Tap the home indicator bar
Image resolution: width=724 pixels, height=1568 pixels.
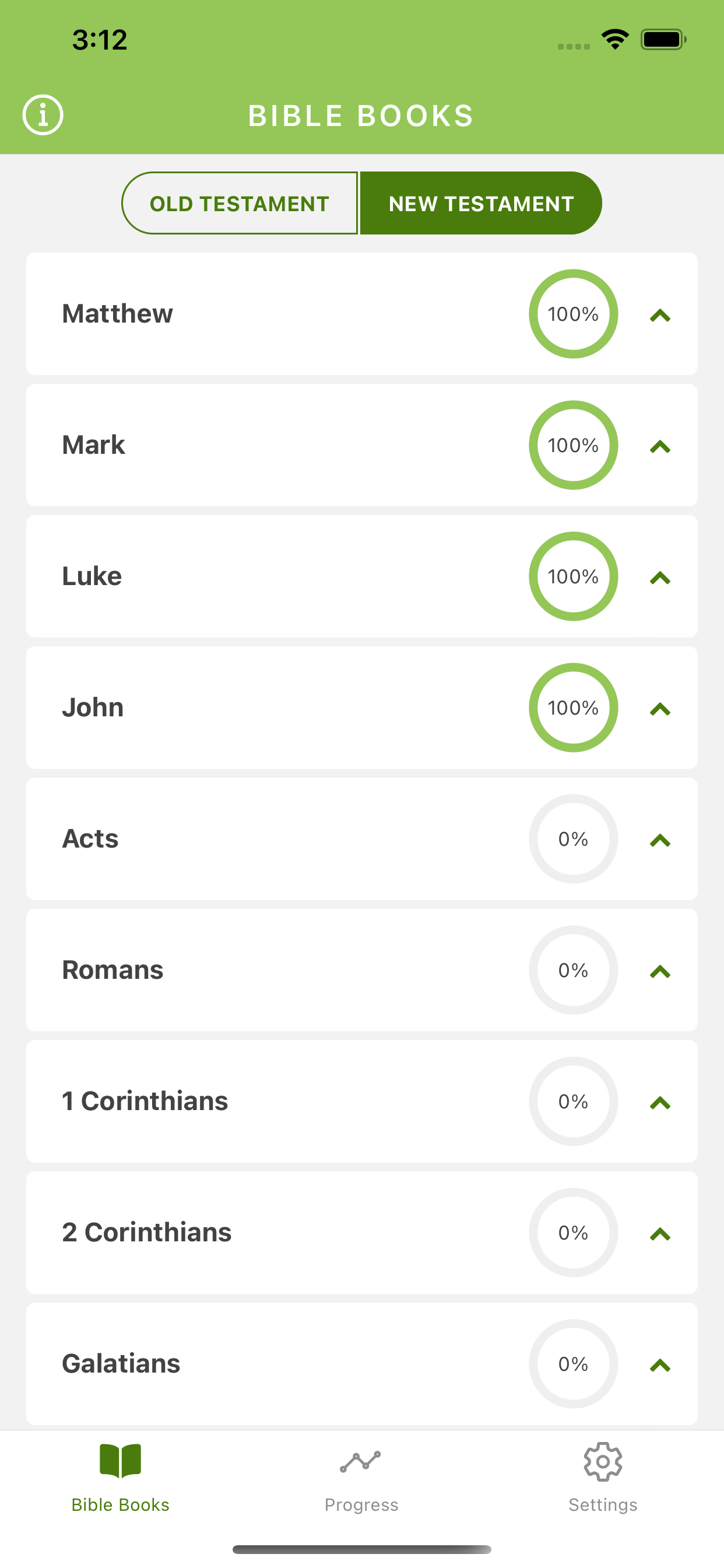coord(362,1549)
